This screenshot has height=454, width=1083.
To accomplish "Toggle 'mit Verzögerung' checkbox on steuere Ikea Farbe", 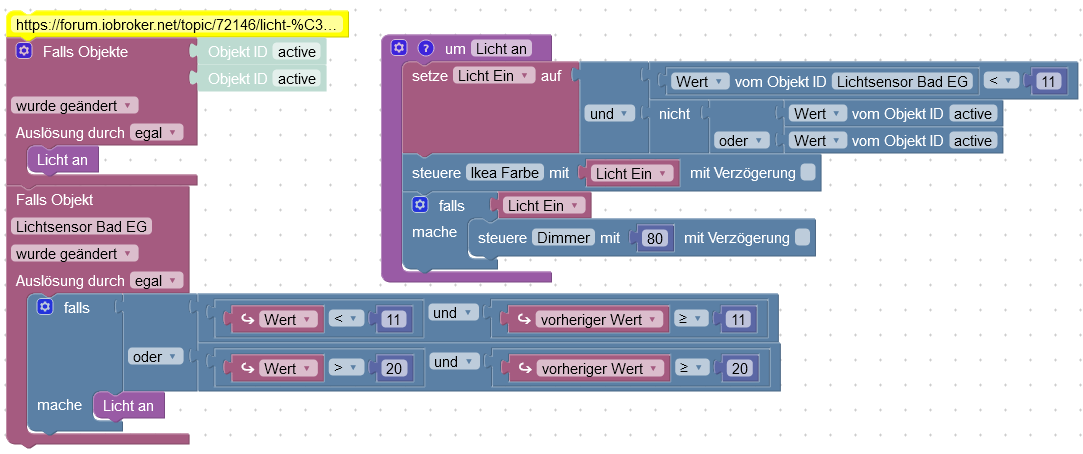I will (x=807, y=173).
